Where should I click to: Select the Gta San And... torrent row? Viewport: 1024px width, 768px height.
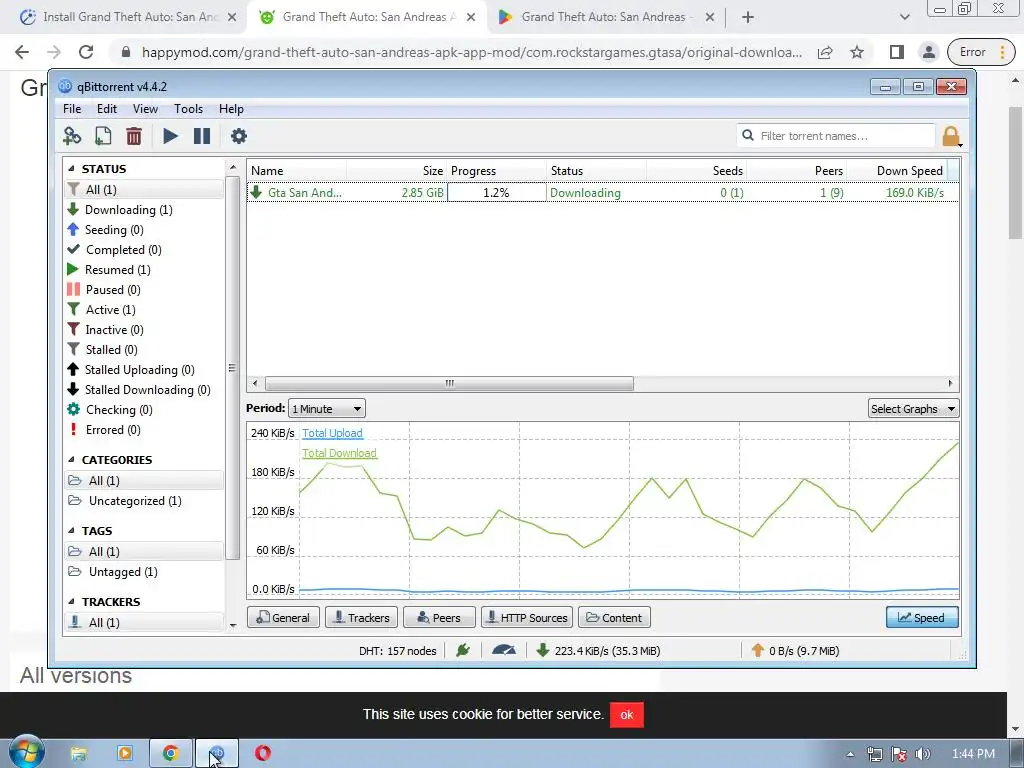603,193
